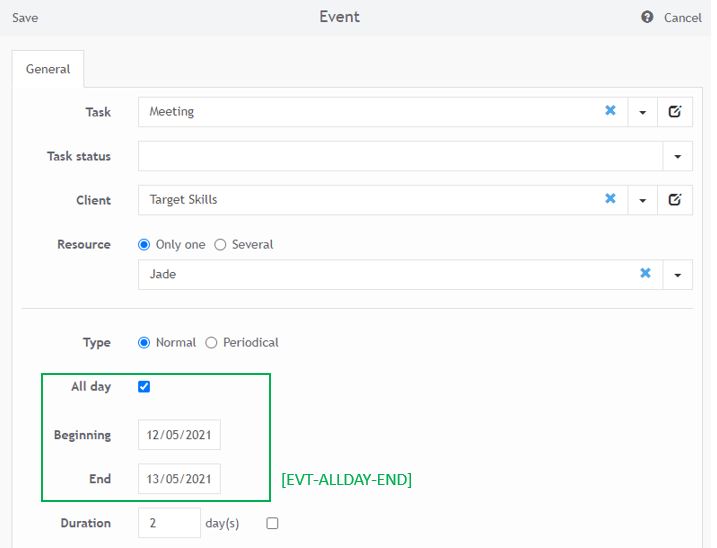Select the Several resource option
717x548 pixels.
220,245
